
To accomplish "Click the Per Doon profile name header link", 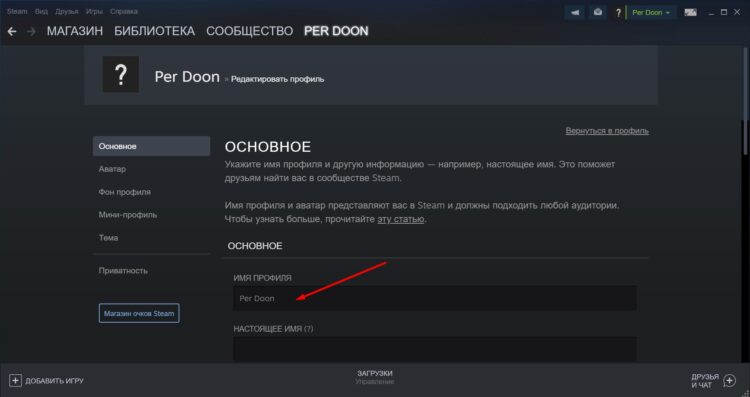I will (x=187, y=77).
